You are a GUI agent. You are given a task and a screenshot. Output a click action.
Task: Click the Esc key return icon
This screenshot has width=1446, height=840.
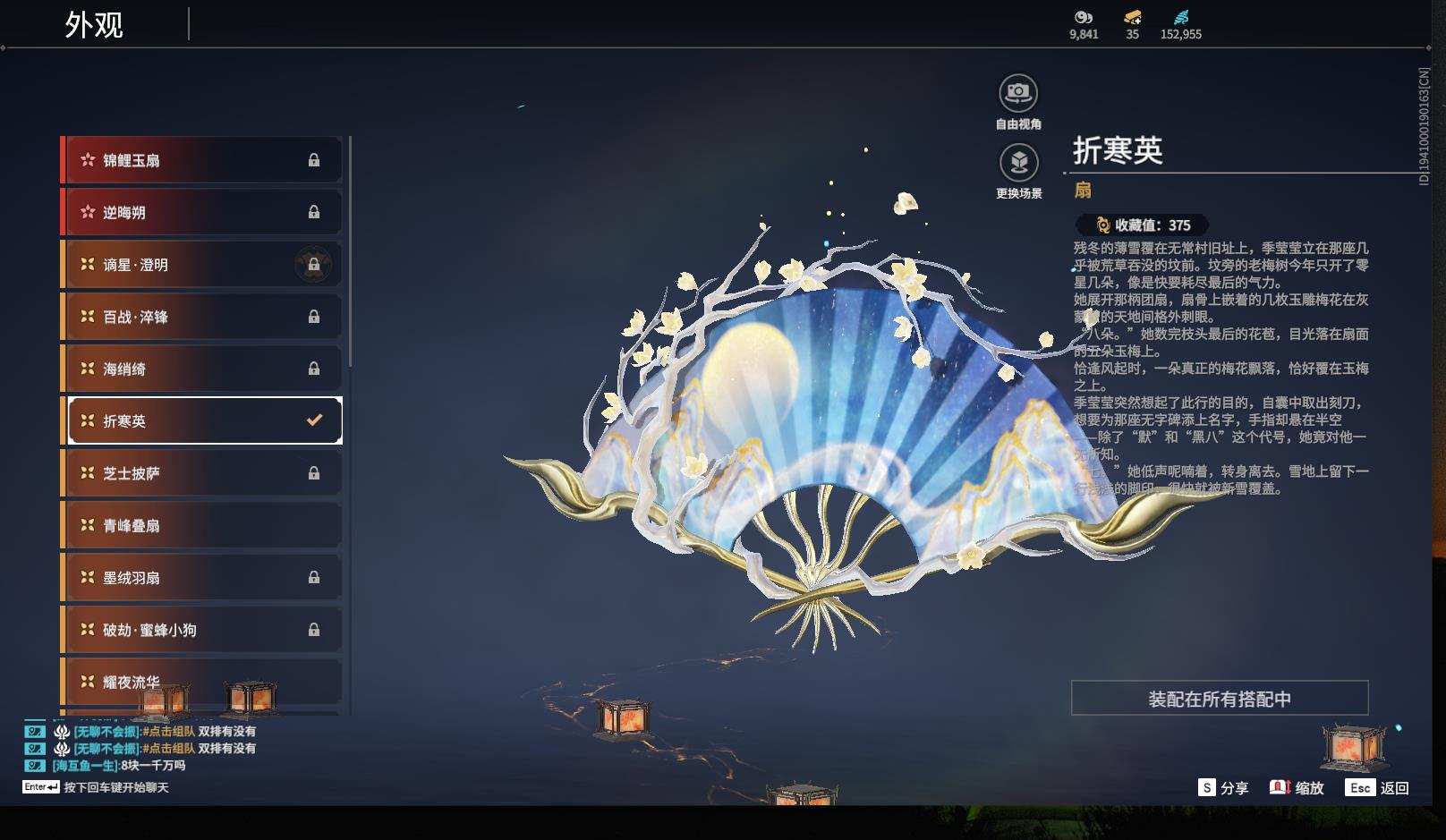point(1359,787)
